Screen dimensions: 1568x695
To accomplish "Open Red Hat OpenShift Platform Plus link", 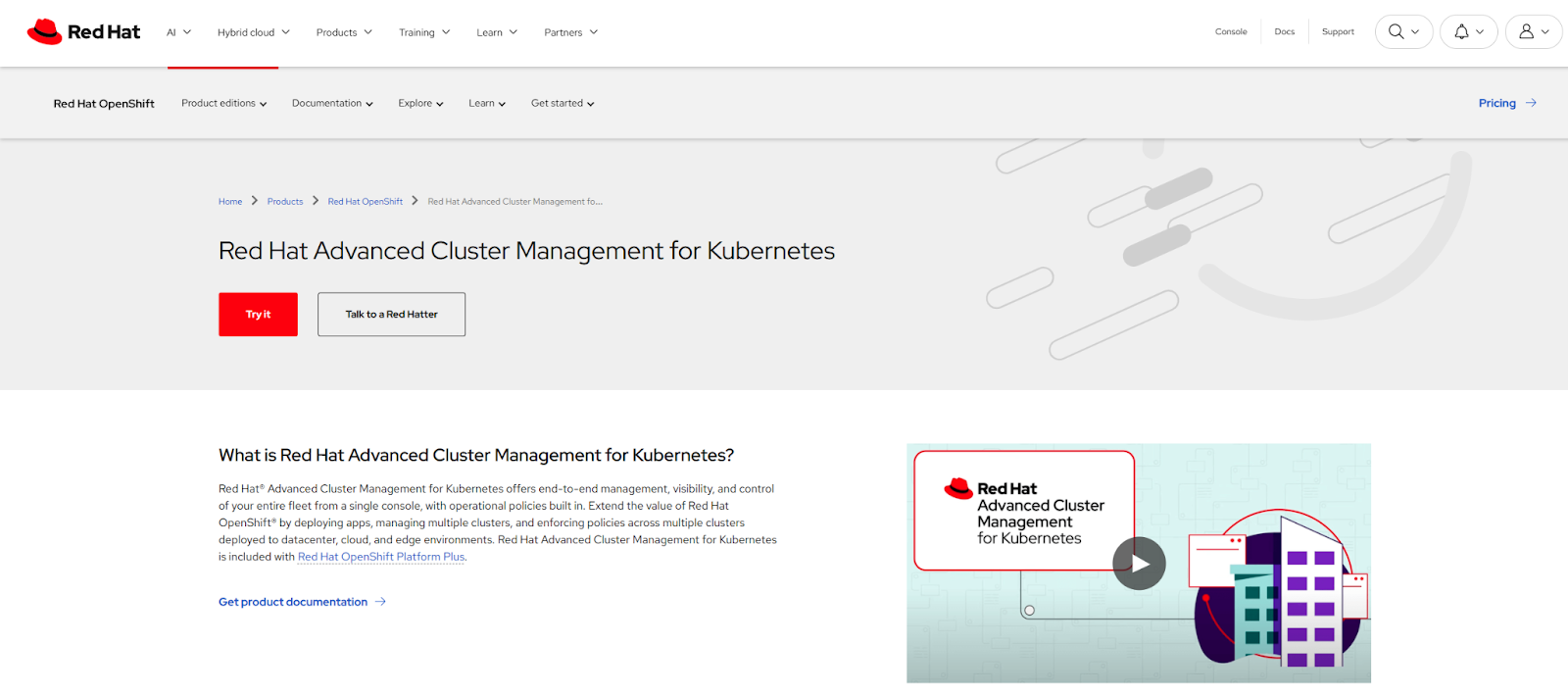I will click(x=381, y=557).
